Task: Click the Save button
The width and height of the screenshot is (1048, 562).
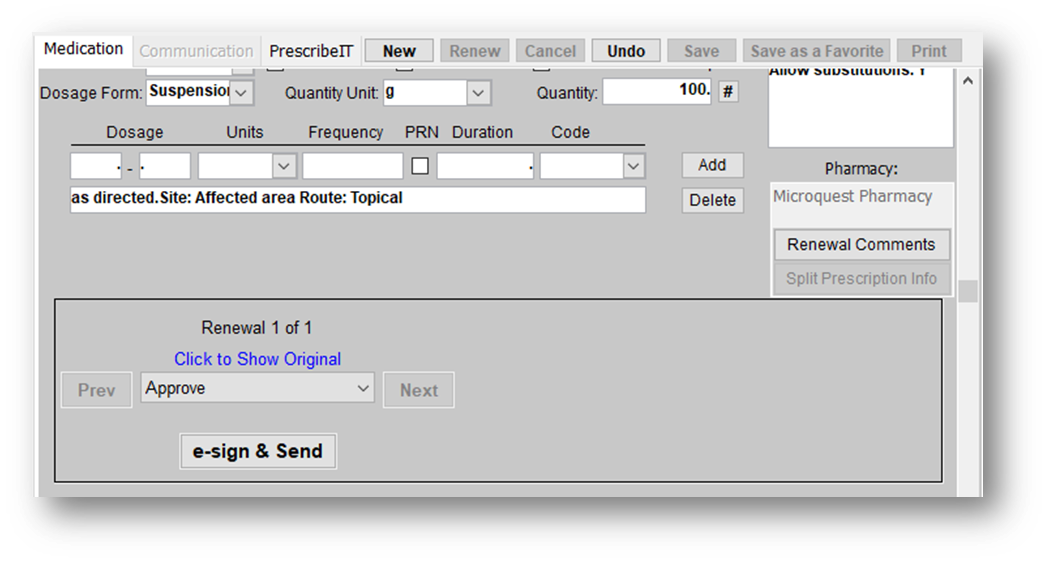Action: (x=701, y=51)
